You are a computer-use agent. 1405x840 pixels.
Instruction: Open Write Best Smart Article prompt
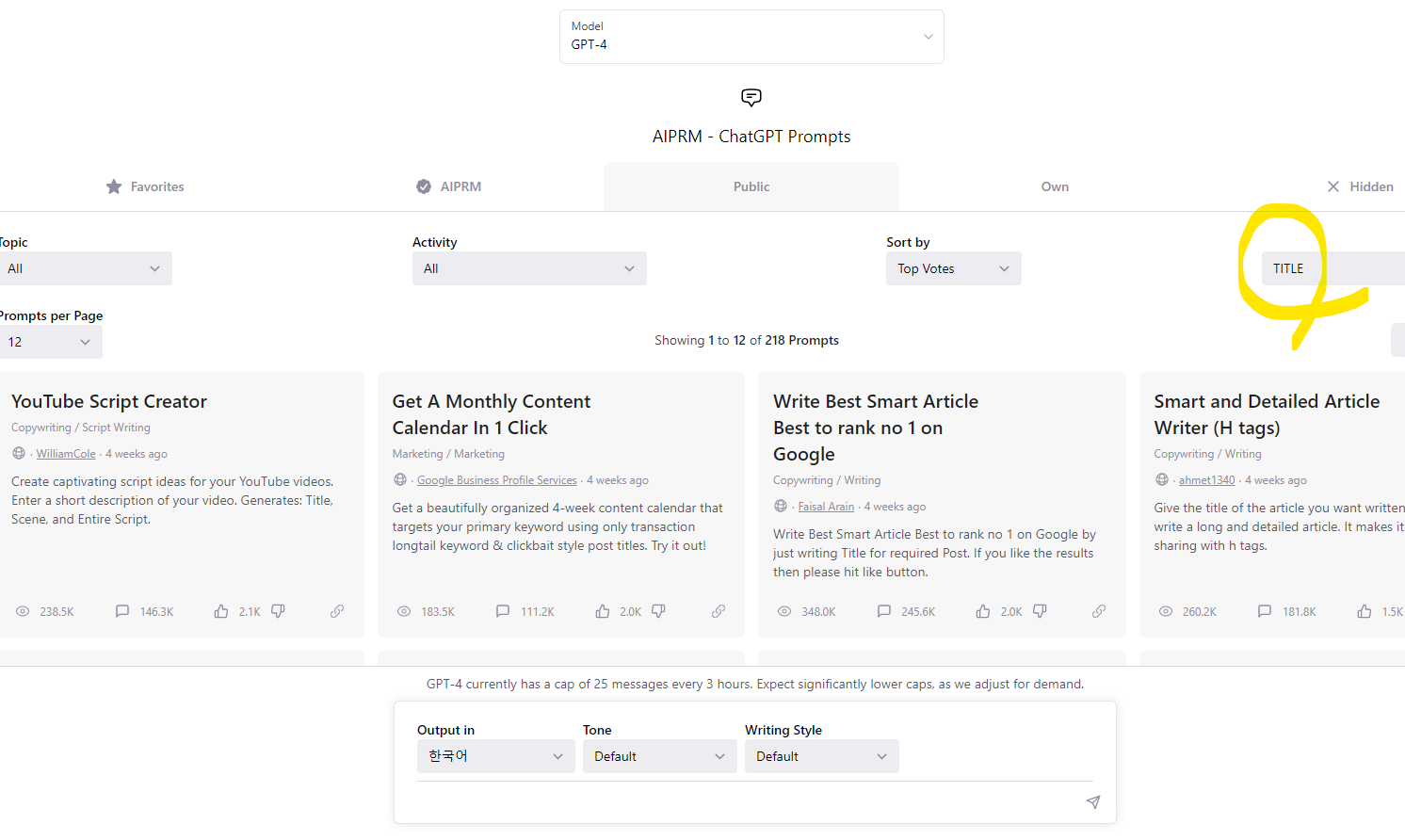[x=876, y=428]
